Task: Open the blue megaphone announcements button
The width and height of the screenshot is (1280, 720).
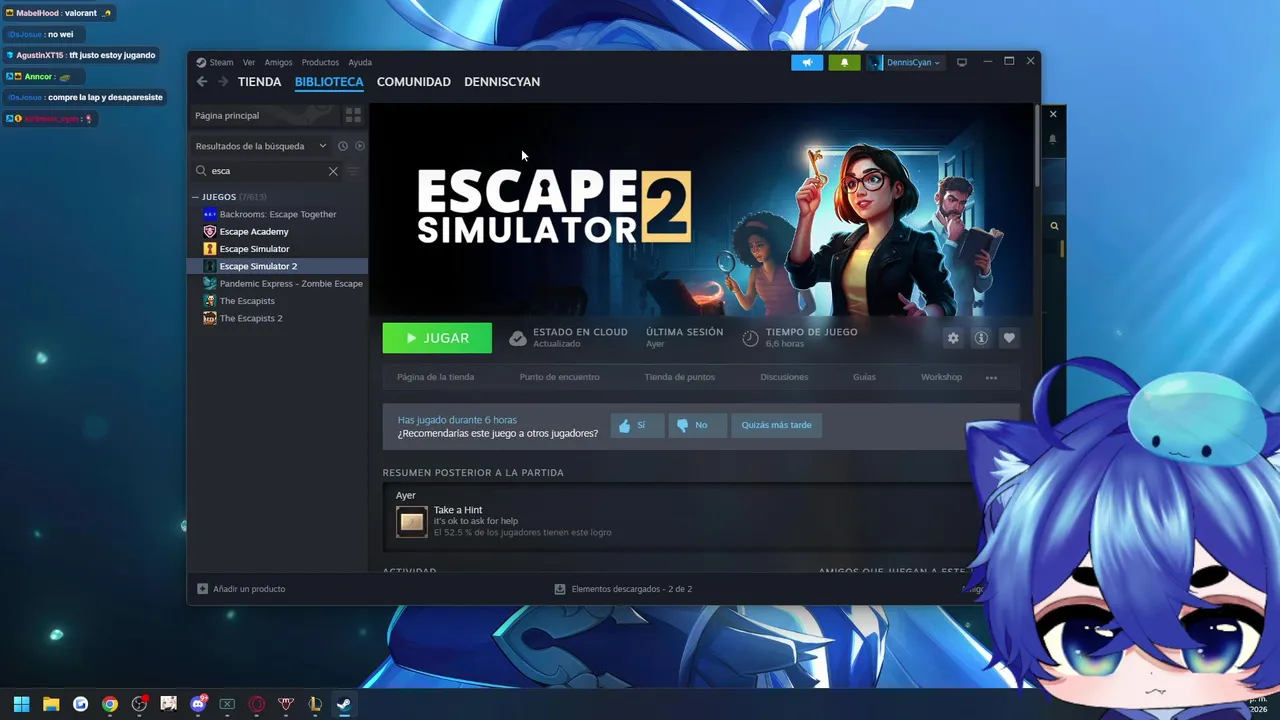Action: [807, 62]
